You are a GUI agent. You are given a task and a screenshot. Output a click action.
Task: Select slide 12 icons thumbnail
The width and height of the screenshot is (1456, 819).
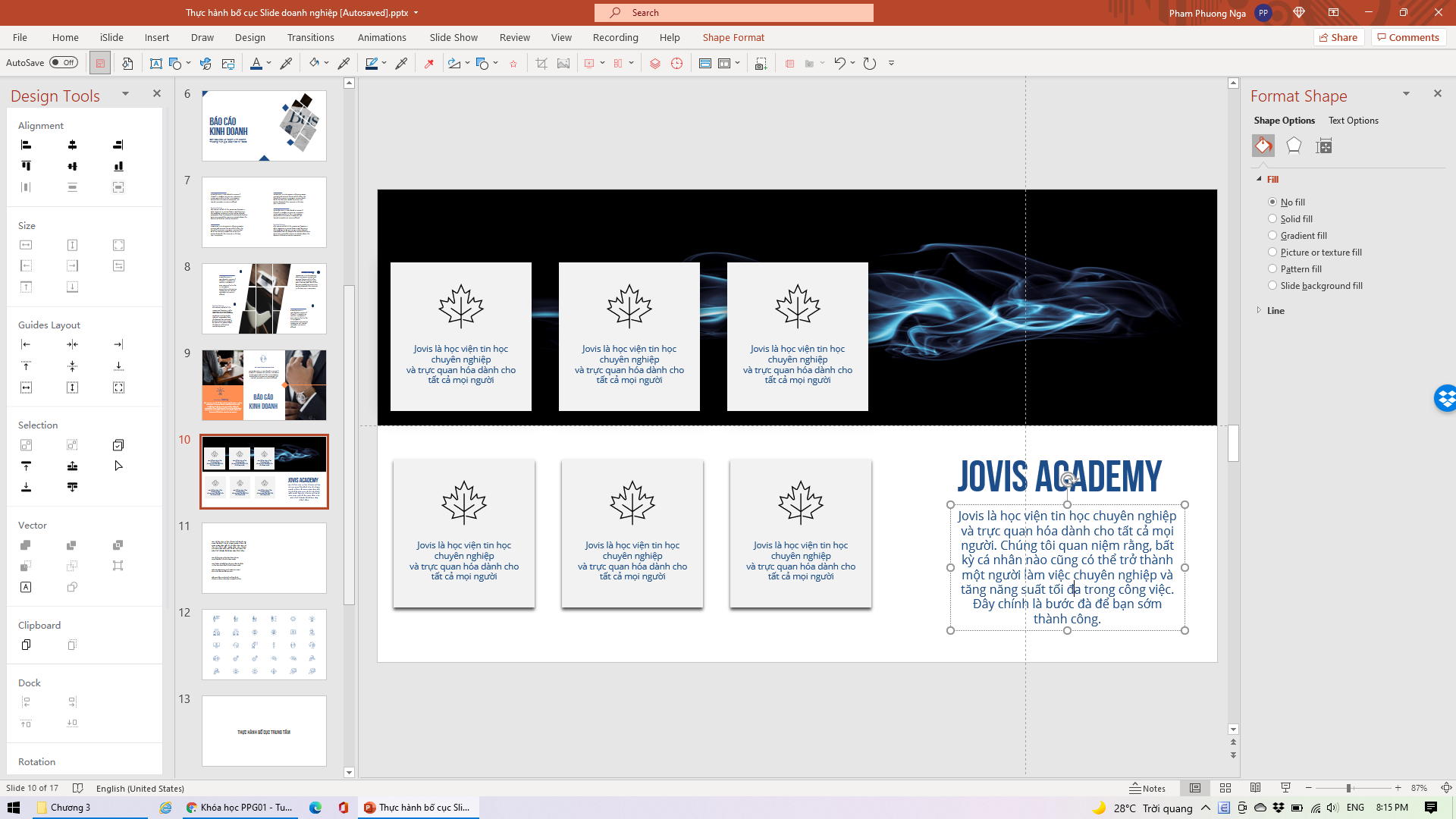tap(264, 645)
